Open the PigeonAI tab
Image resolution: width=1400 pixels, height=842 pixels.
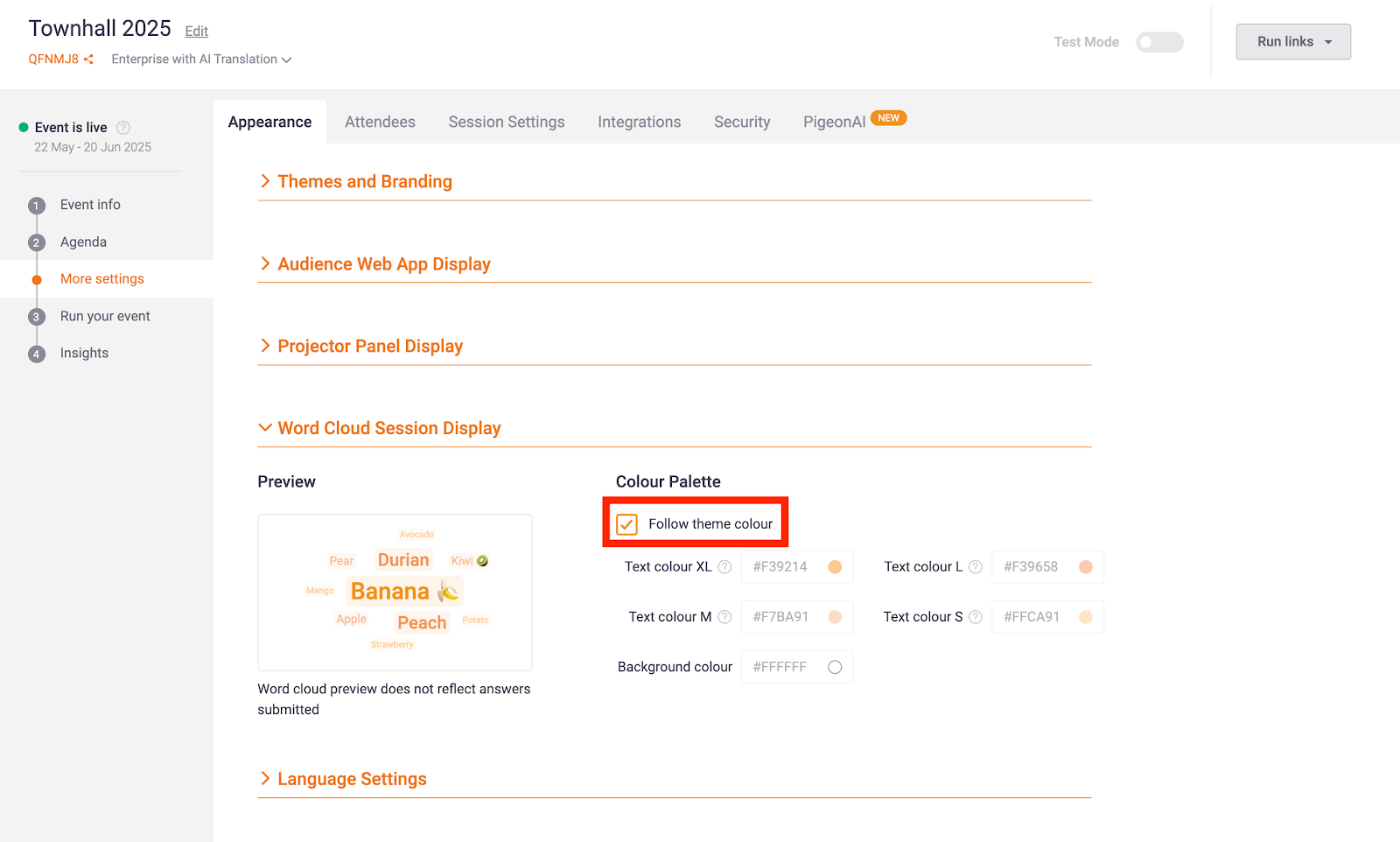(x=834, y=123)
